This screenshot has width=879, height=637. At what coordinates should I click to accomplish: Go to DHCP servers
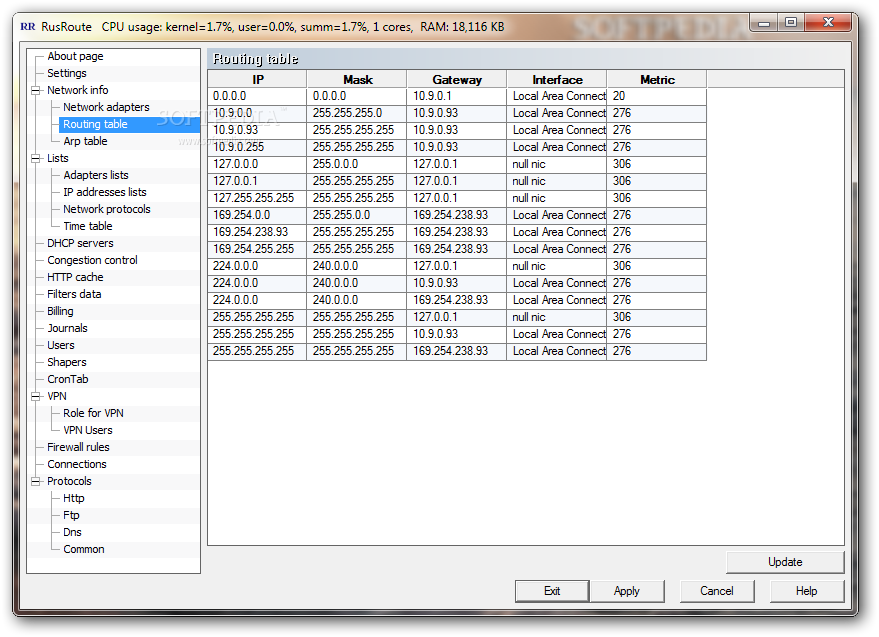[80, 243]
